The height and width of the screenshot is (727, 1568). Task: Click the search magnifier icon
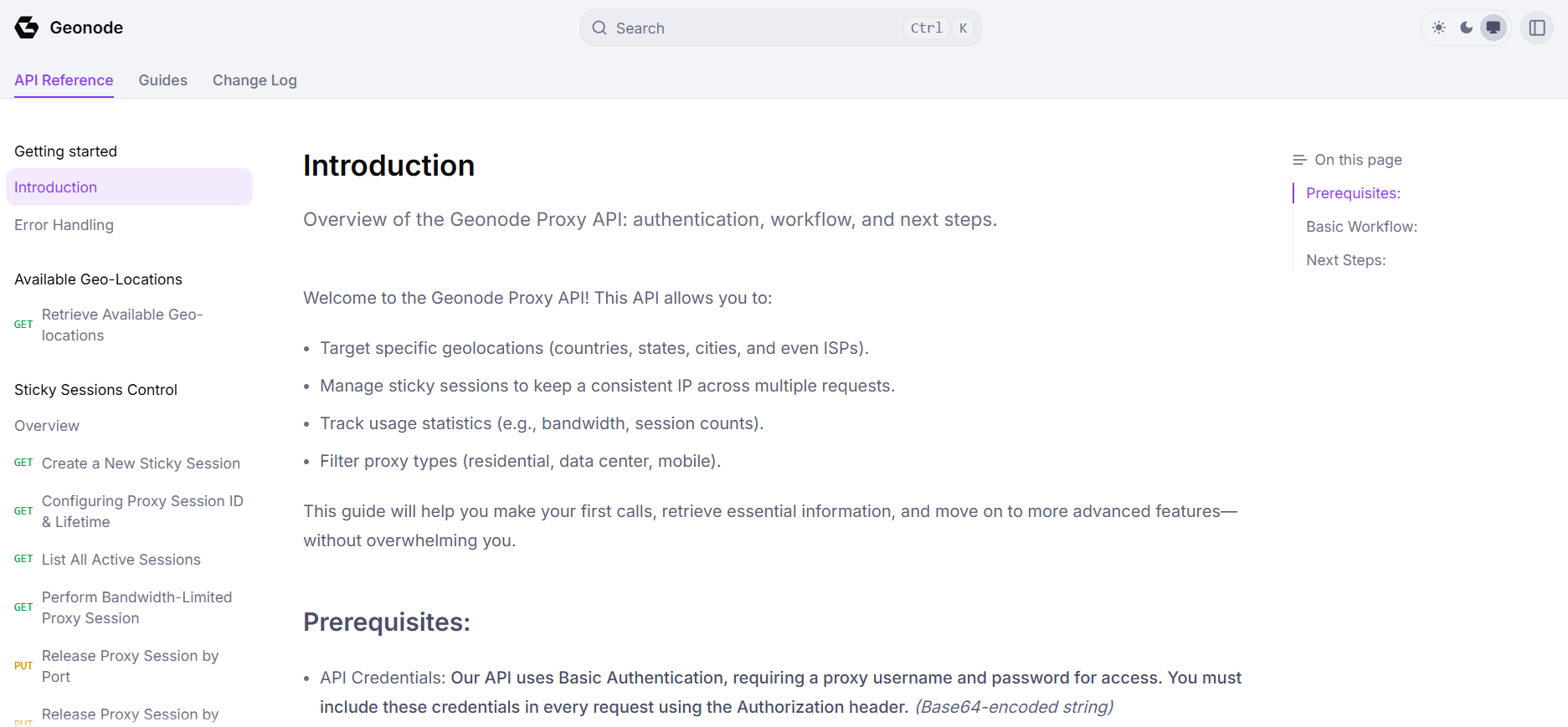599,28
